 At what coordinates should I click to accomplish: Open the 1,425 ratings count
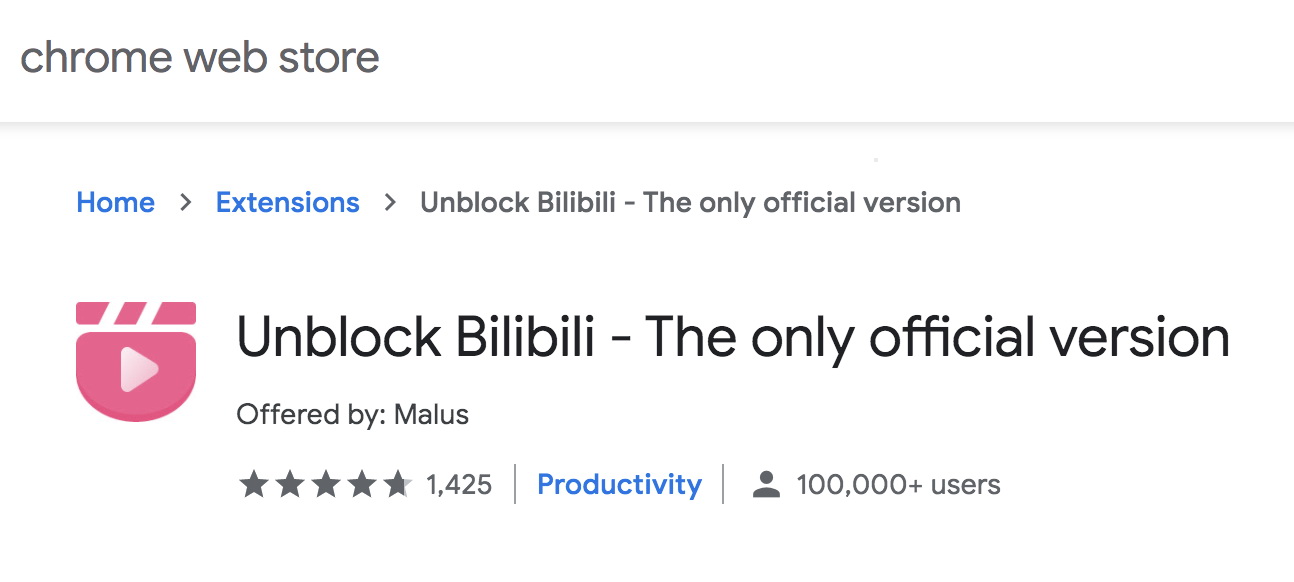459,485
